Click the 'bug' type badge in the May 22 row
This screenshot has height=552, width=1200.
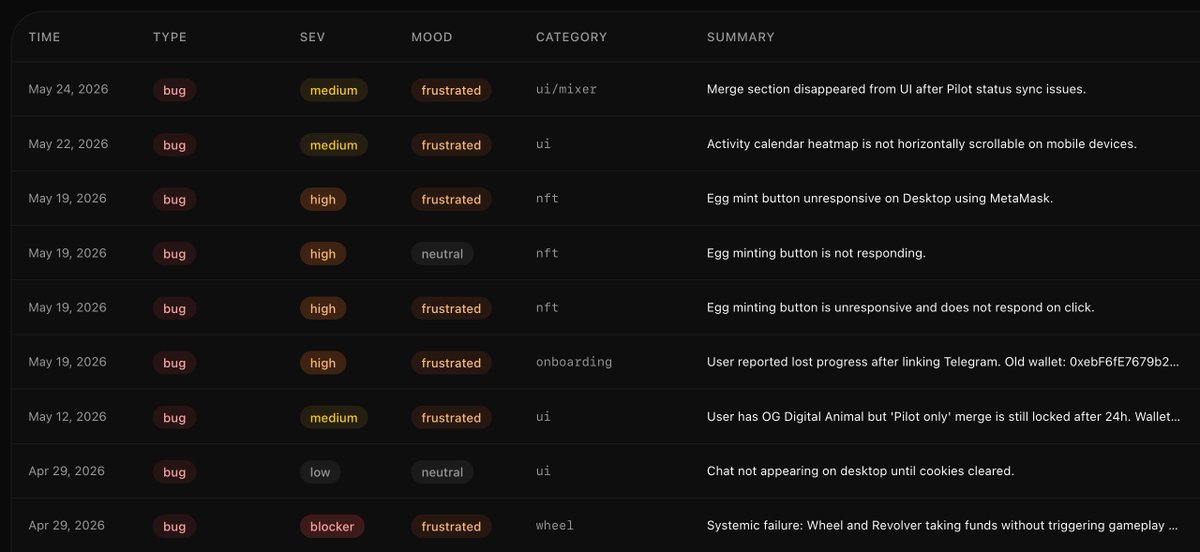(x=175, y=145)
